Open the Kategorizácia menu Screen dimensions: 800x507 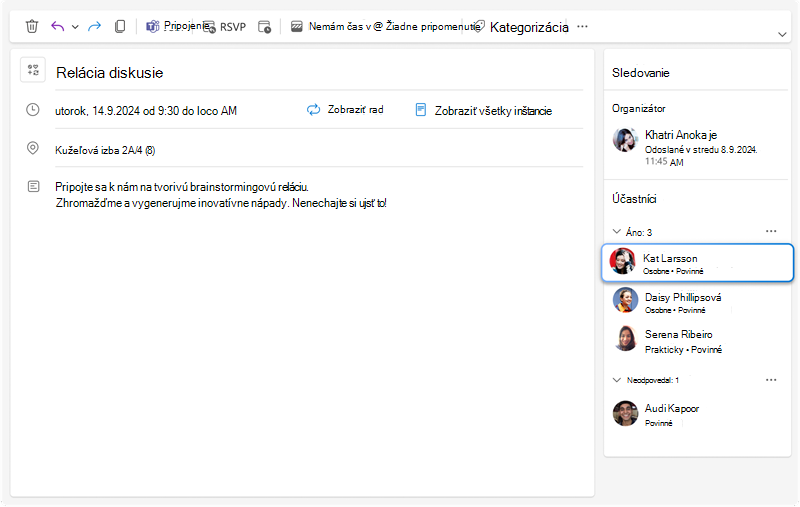[x=522, y=27]
